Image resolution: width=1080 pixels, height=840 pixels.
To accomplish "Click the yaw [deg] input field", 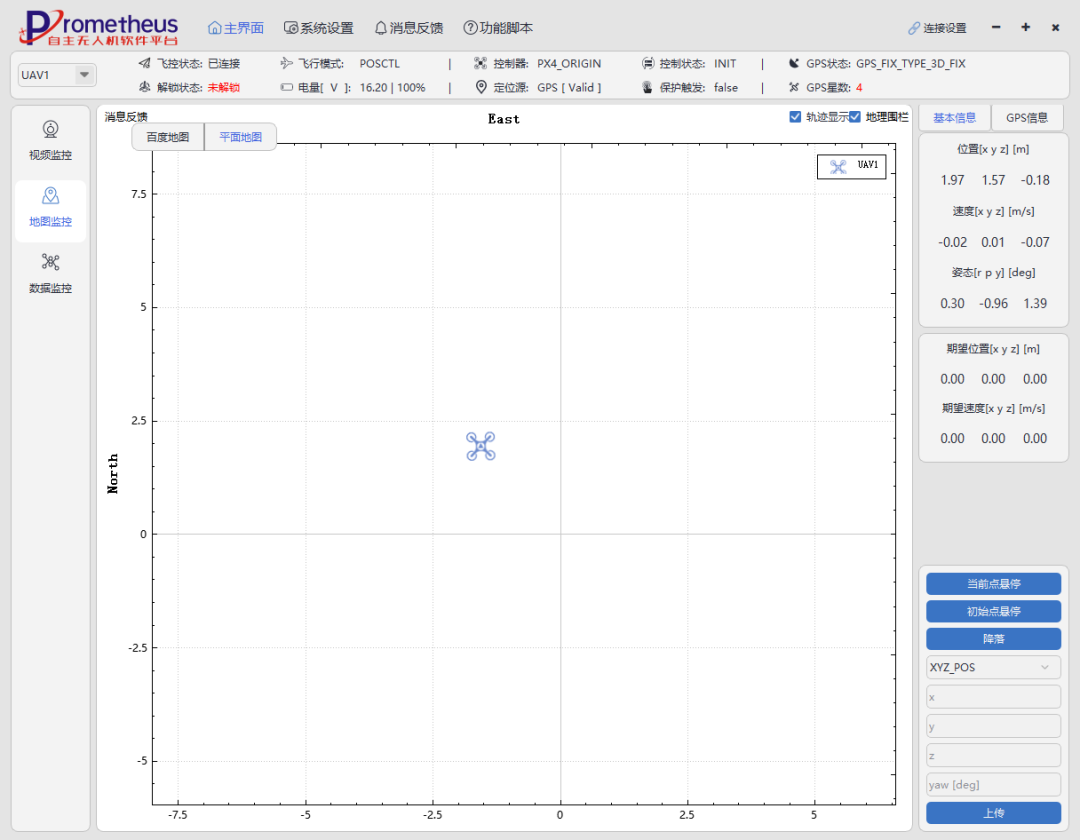I will pyautogui.click(x=993, y=784).
